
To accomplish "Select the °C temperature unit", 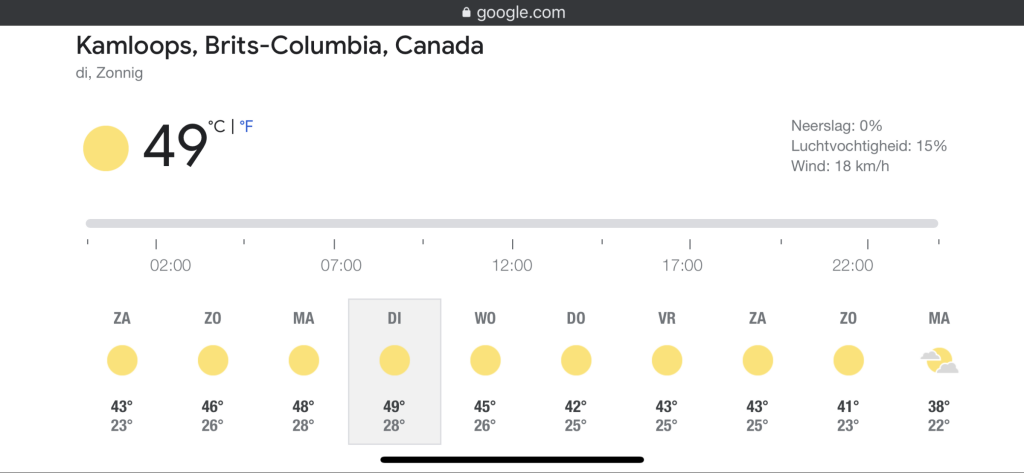I will [x=217, y=126].
